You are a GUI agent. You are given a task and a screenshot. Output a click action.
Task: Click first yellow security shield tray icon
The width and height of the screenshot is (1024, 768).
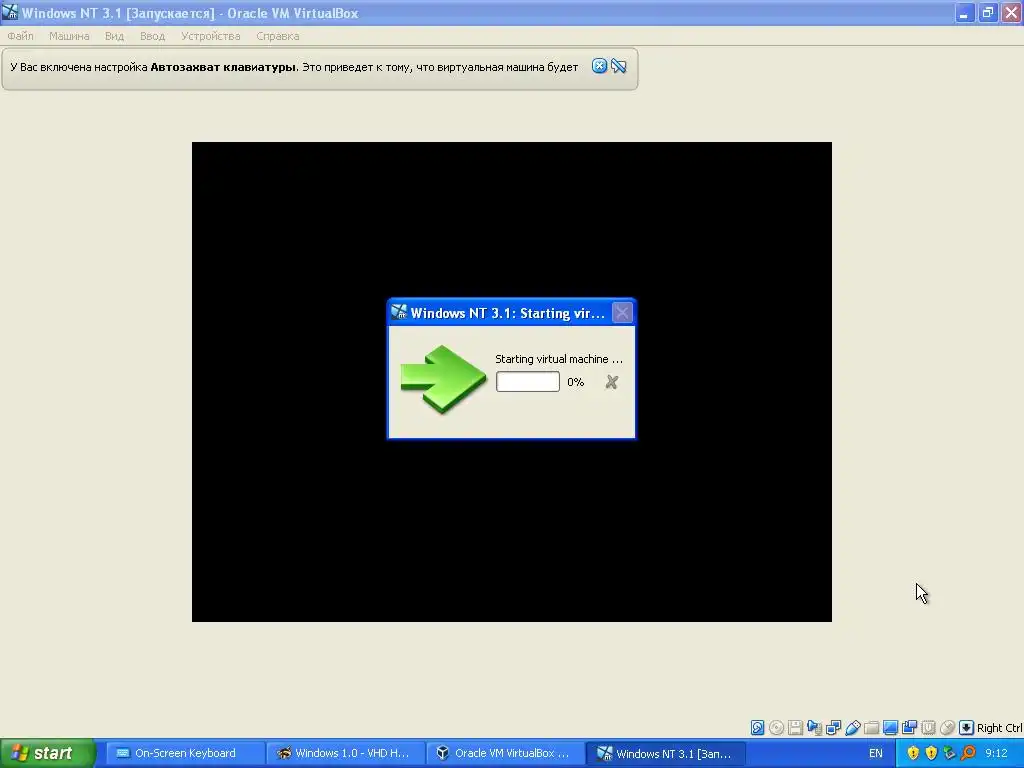pyautogui.click(x=913, y=753)
